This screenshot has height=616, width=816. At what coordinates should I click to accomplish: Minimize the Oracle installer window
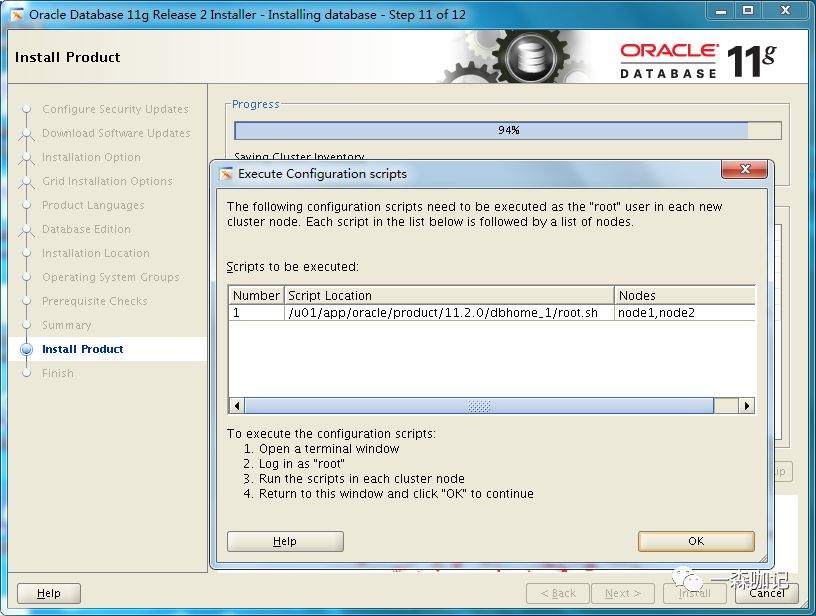click(720, 12)
